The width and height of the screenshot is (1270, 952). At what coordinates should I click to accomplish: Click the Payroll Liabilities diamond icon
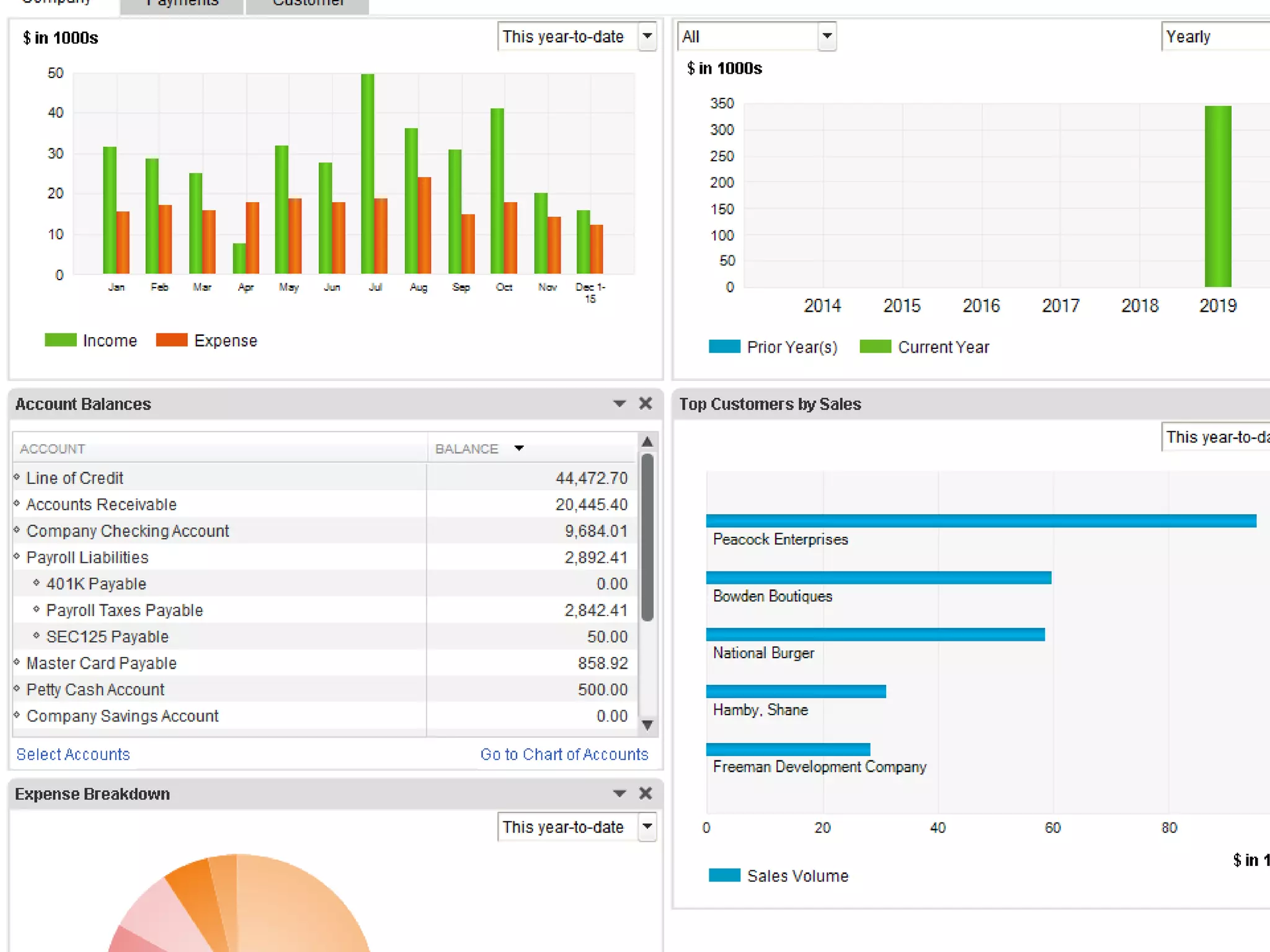click(17, 556)
